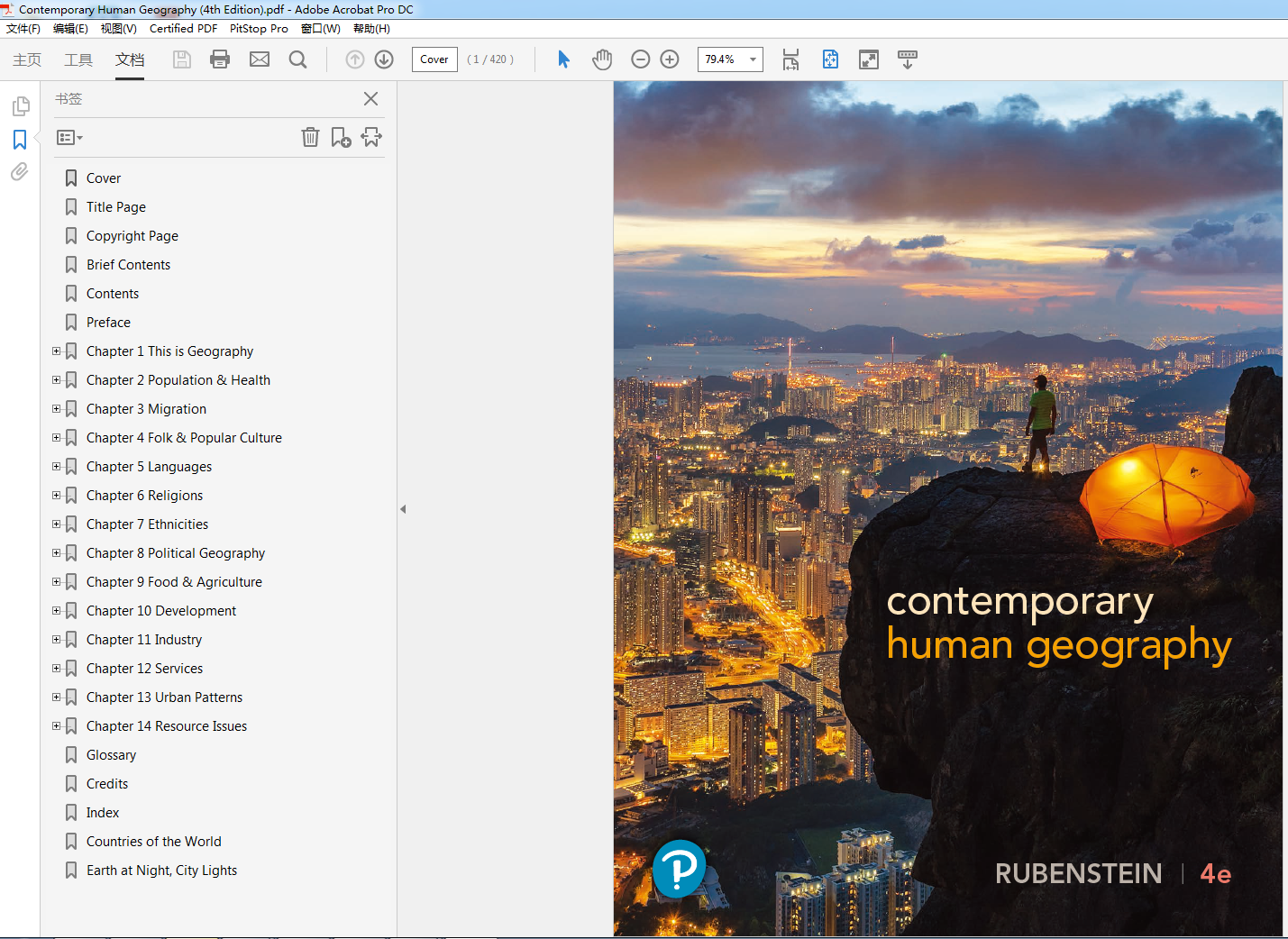Image resolution: width=1288 pixels, height=939 pixels.
Task: Click the Save file icon
Action: (182, 59)
